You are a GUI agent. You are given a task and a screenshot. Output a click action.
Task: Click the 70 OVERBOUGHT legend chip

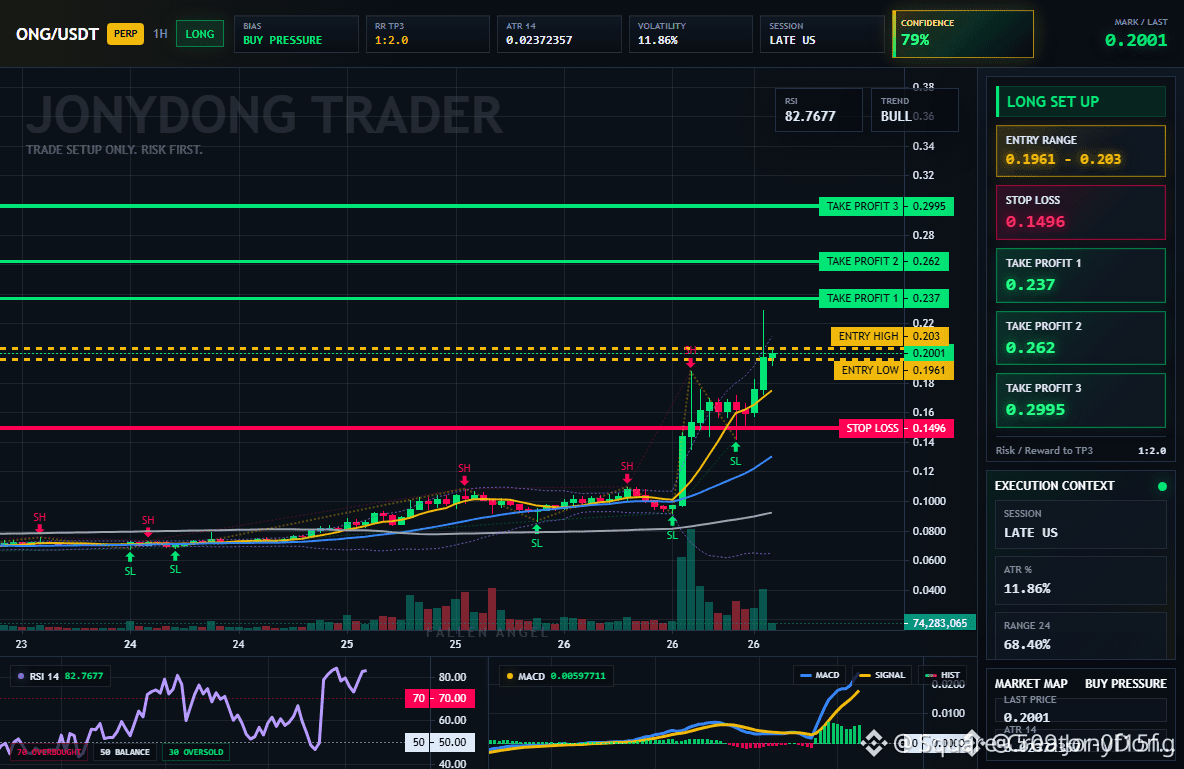(x=48, y=752)
